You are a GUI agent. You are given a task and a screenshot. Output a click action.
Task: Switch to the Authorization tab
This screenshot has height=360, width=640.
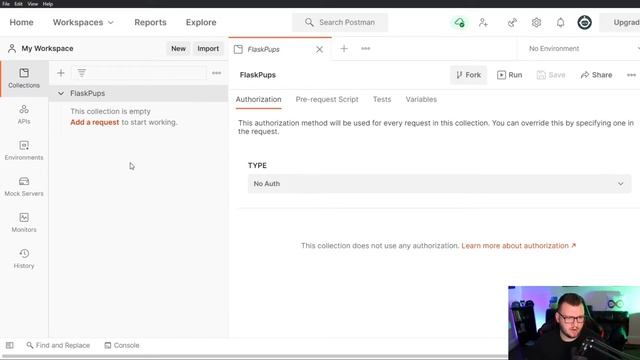pyautogui.click(x=258, y=100)
